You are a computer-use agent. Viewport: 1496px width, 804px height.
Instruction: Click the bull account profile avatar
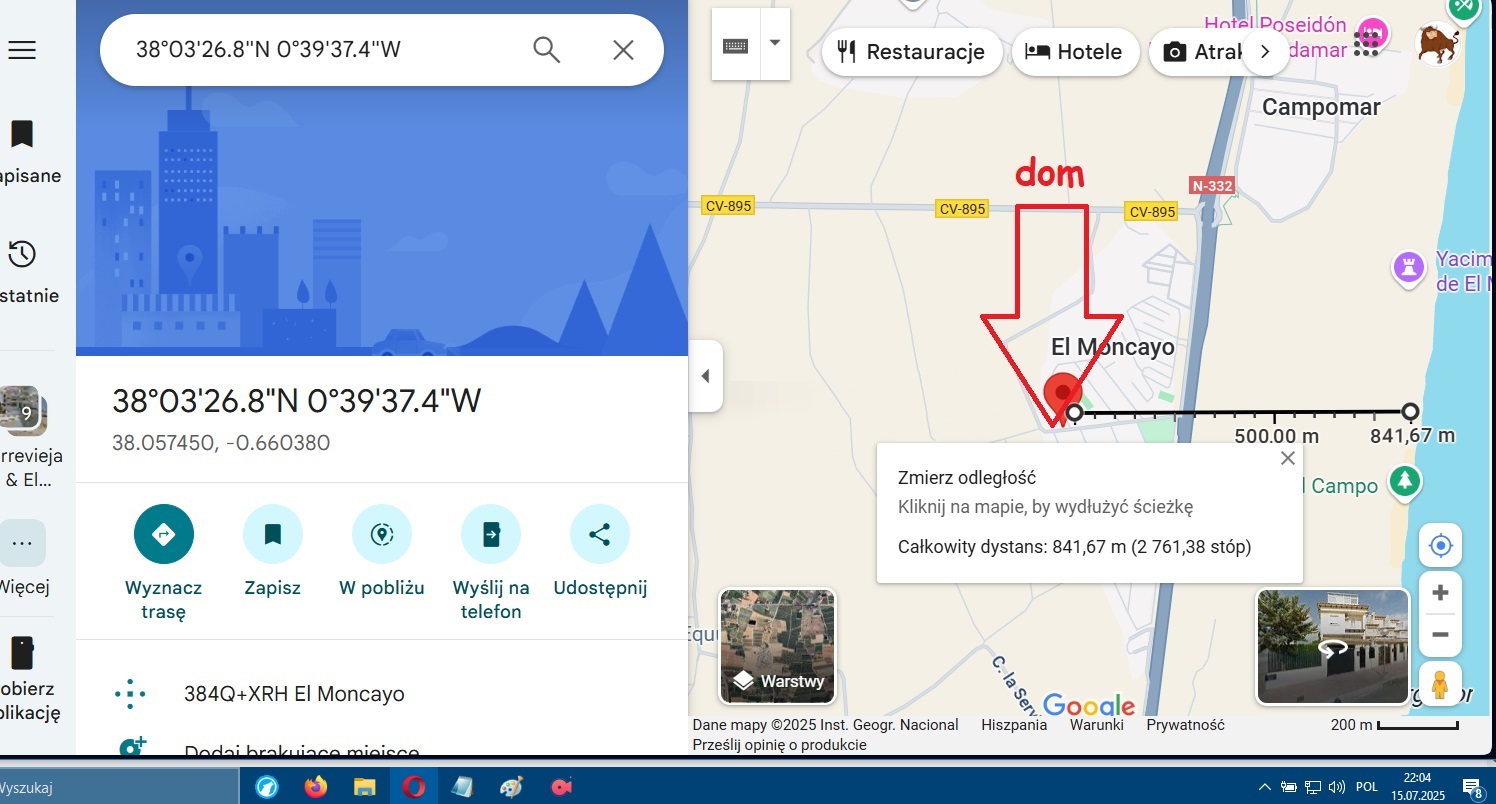point(1437,44)
